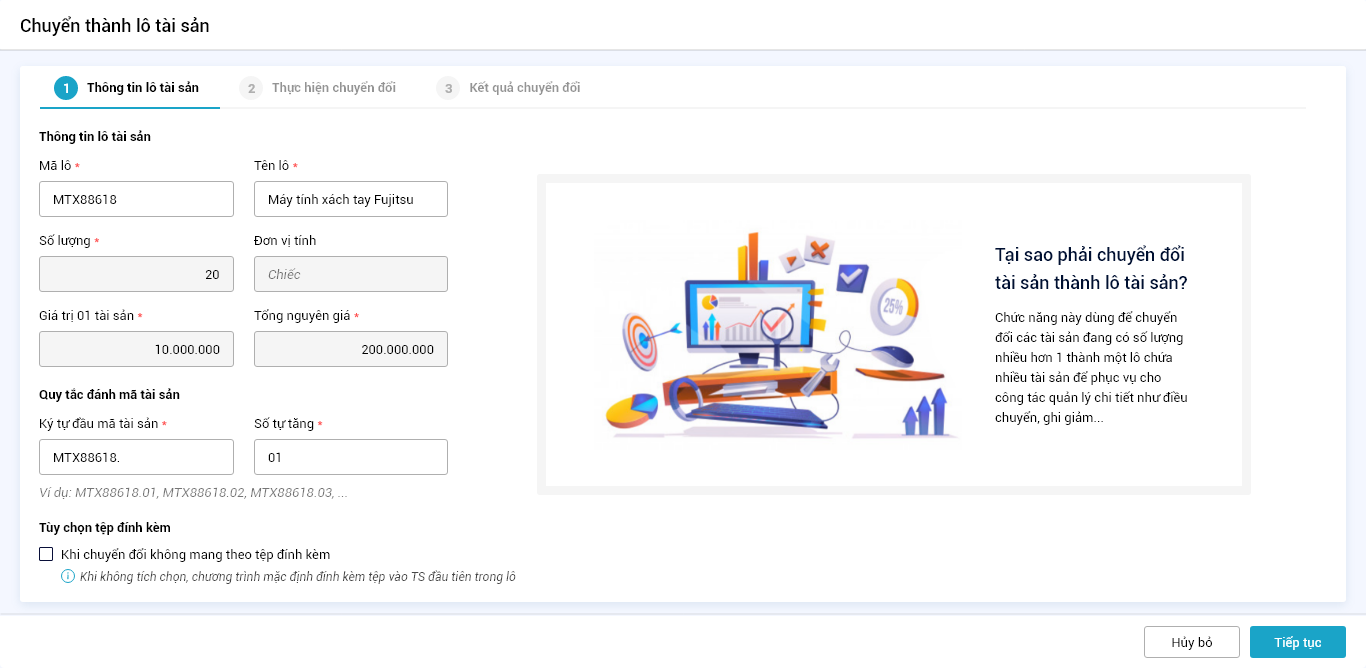Switch to 'Thực hiện chuyển đổi' step tab
Screen dimensions: 1366x668
333,88
